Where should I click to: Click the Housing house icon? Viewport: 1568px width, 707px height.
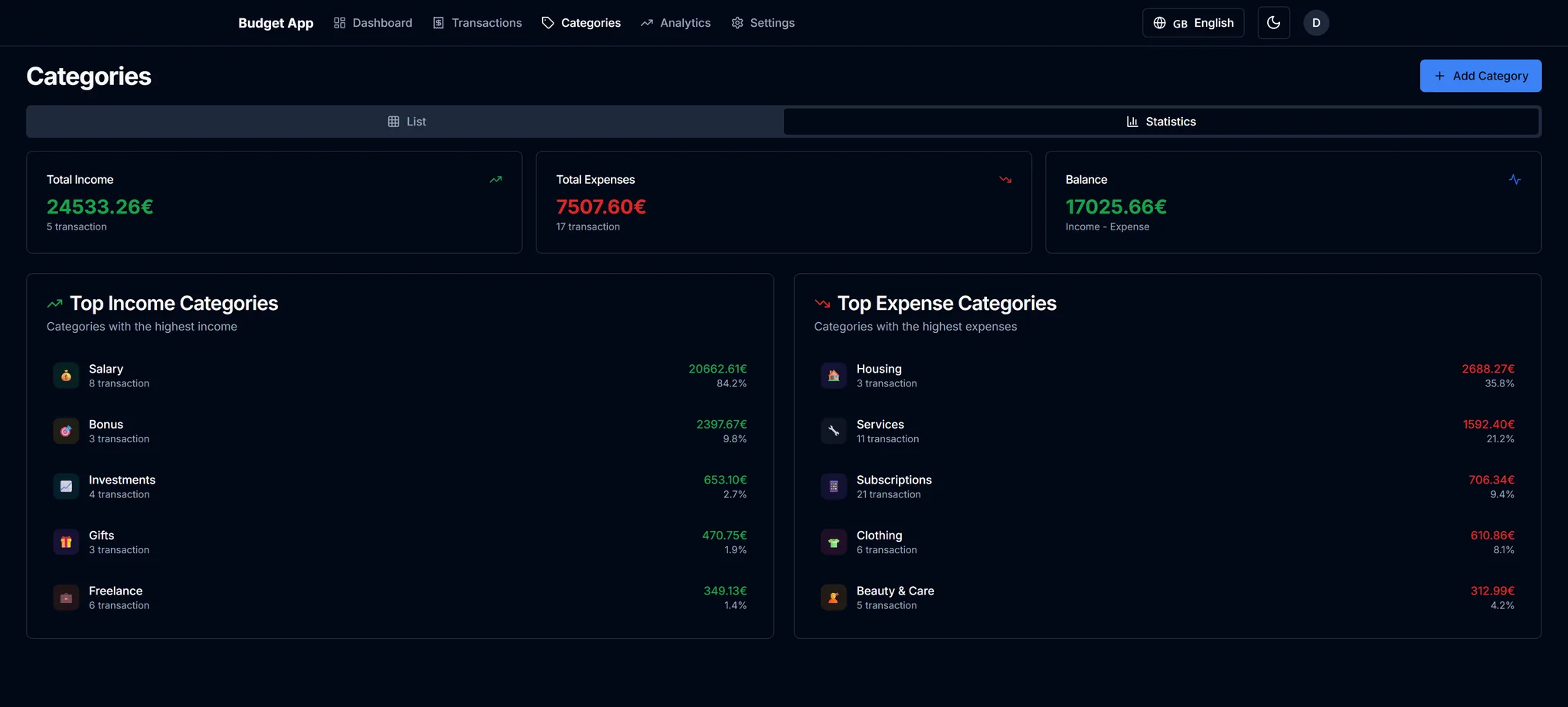tap(834, 376)
